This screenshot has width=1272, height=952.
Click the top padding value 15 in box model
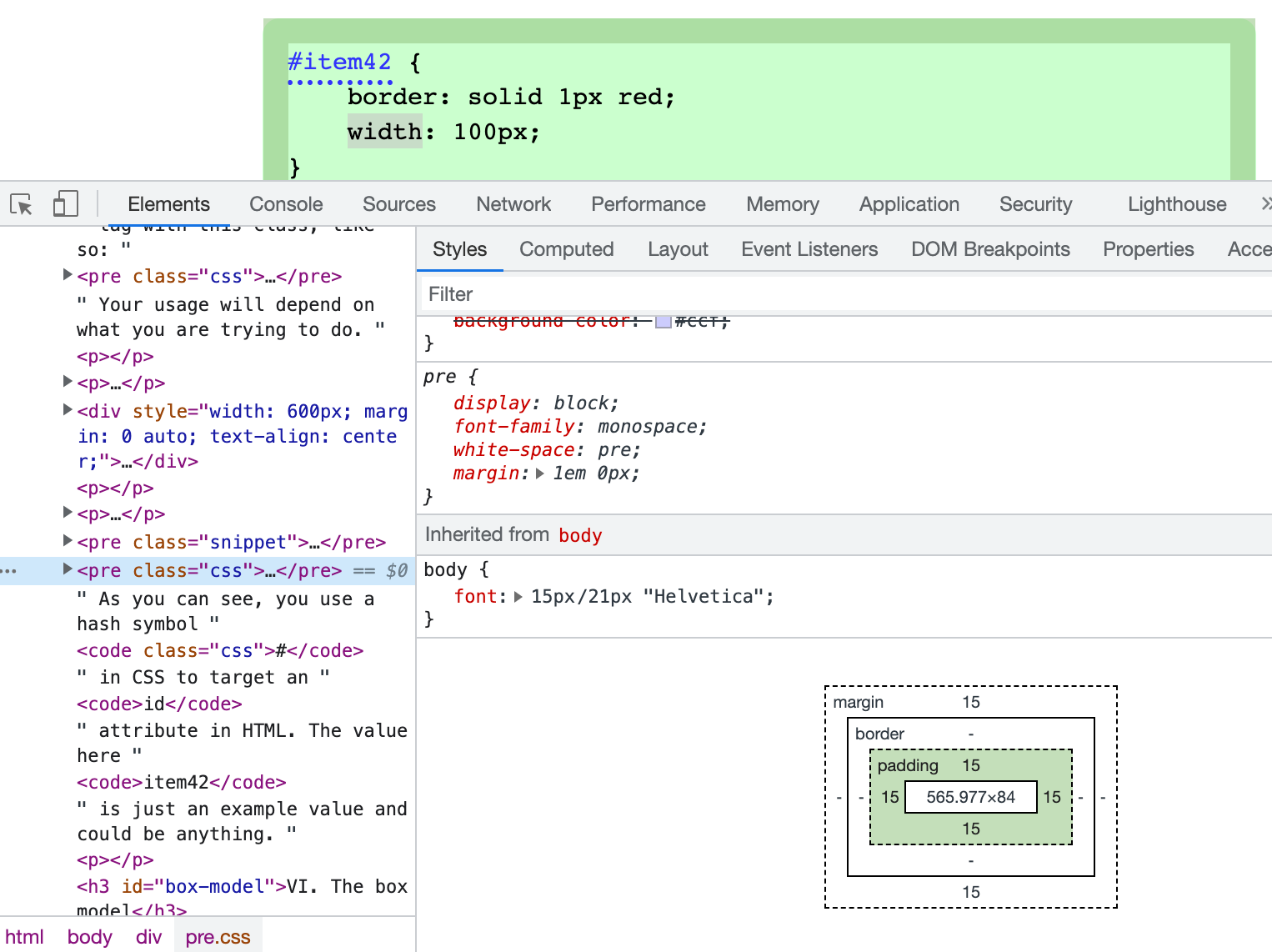coord(971,765)
